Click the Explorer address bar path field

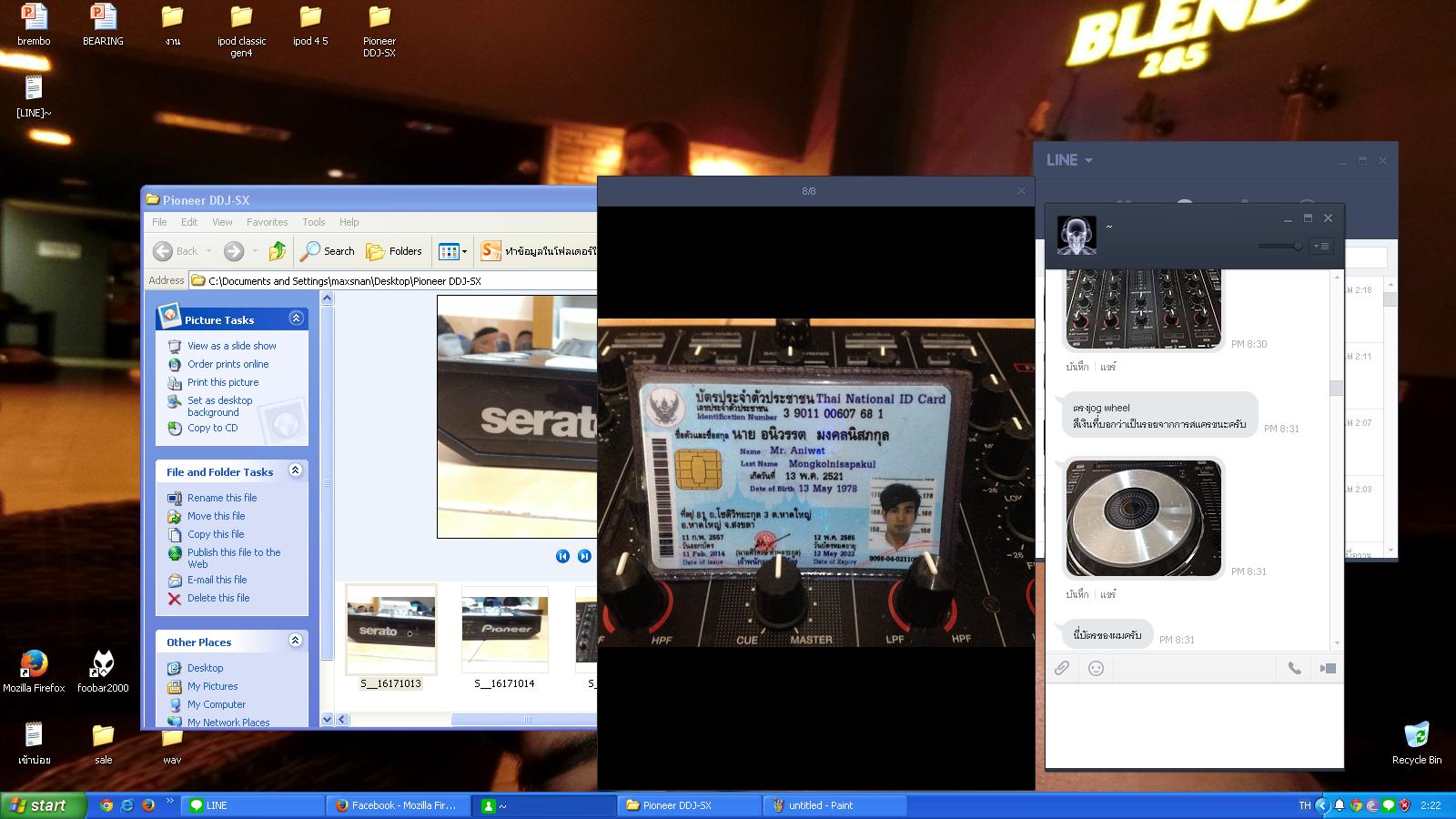[393, 281]
